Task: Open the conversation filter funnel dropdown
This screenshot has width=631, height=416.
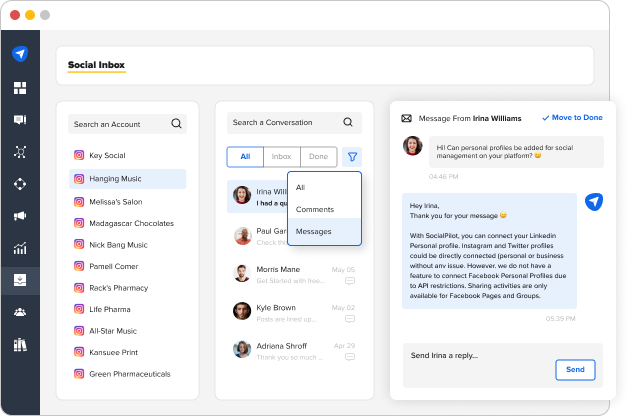Action: coord(351,157)
